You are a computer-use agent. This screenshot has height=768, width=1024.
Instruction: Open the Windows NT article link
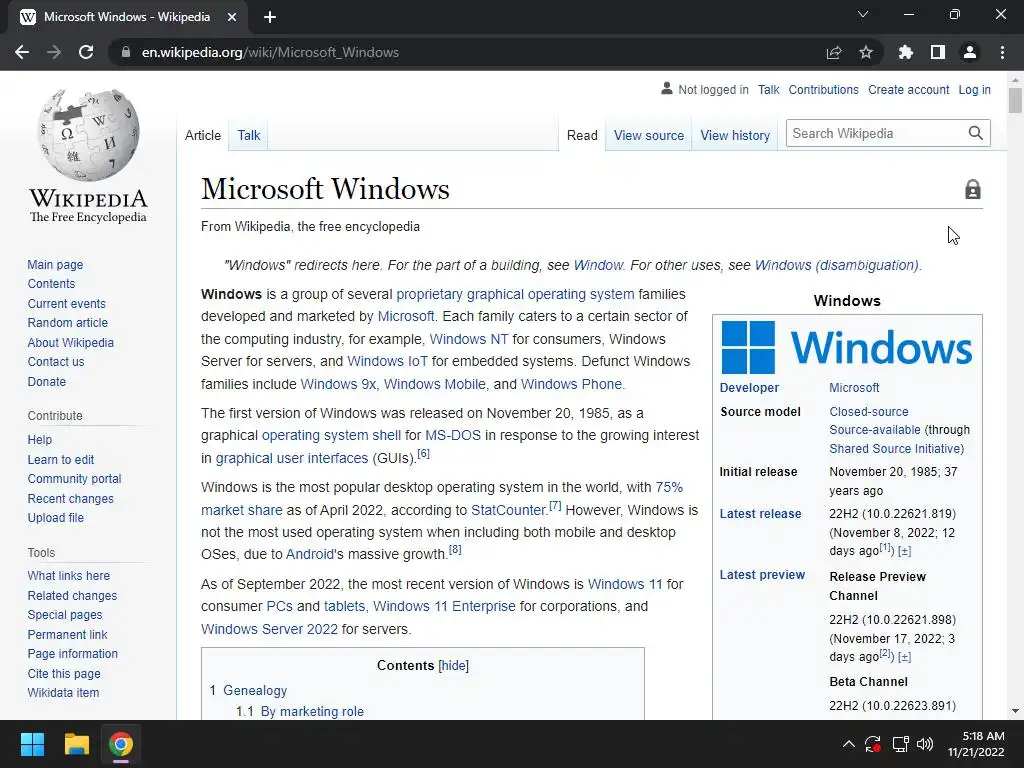[x=468, y=339]
